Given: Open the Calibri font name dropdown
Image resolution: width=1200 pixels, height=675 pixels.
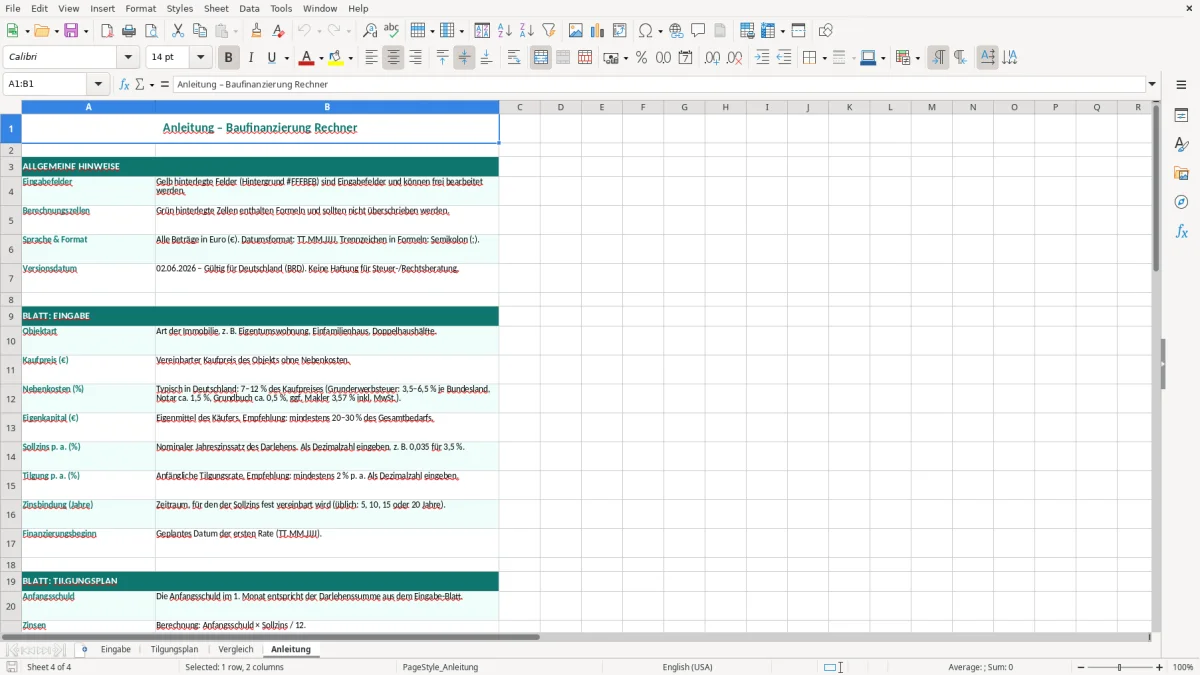Looking at the screenshot, I should tap(128, 58).
